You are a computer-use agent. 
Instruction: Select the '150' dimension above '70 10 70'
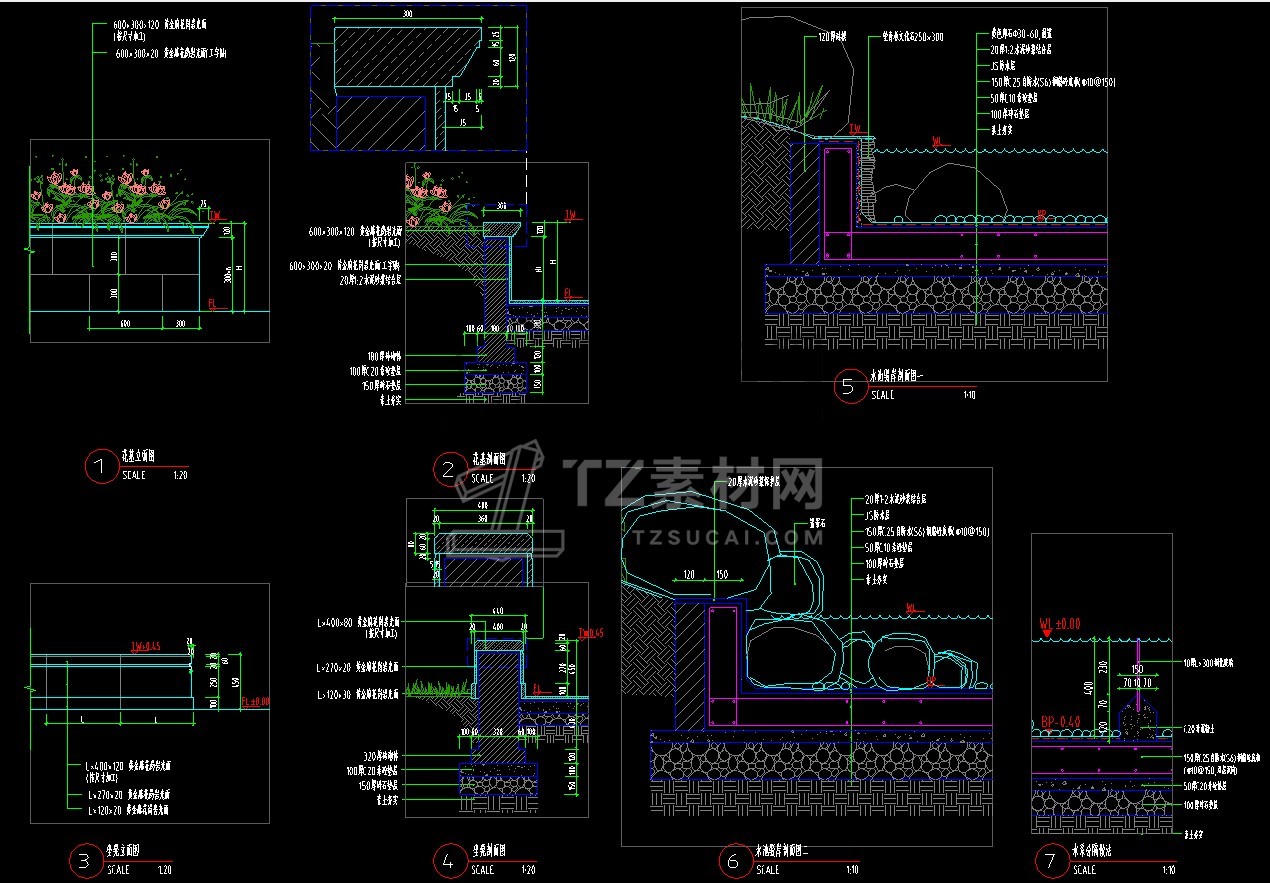click(1137, 669)
